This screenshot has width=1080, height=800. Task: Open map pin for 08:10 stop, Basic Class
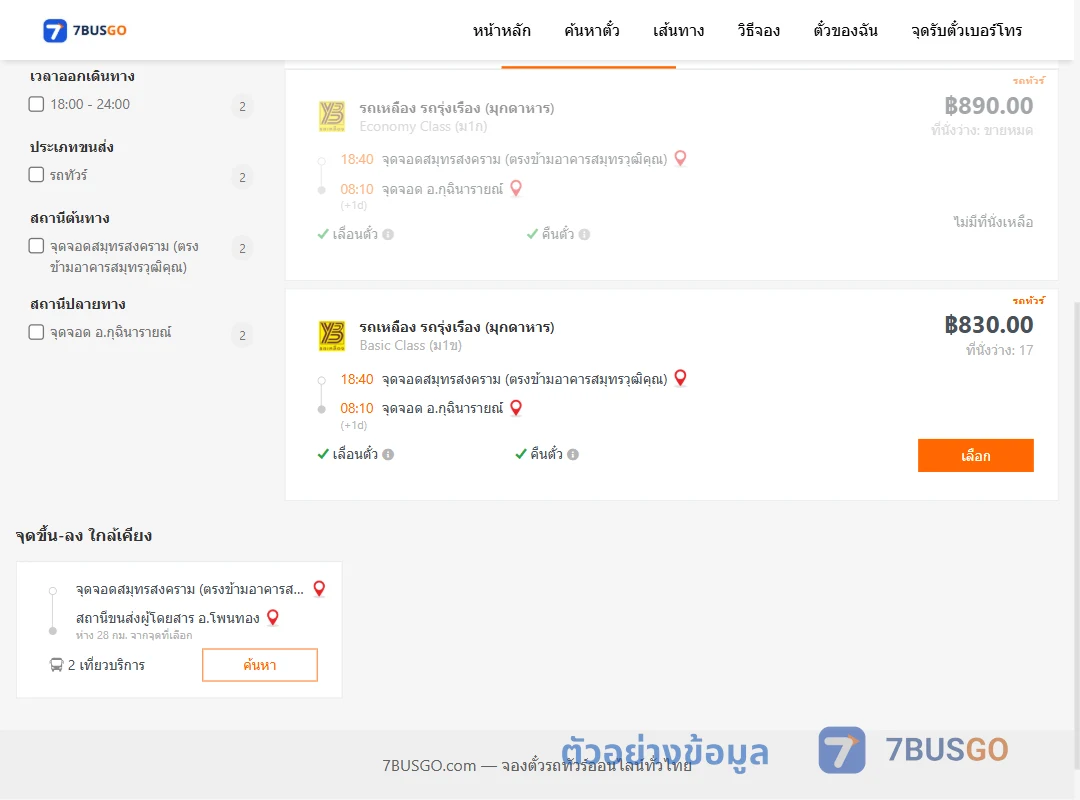pyautogui.click(x=516, y=408)
